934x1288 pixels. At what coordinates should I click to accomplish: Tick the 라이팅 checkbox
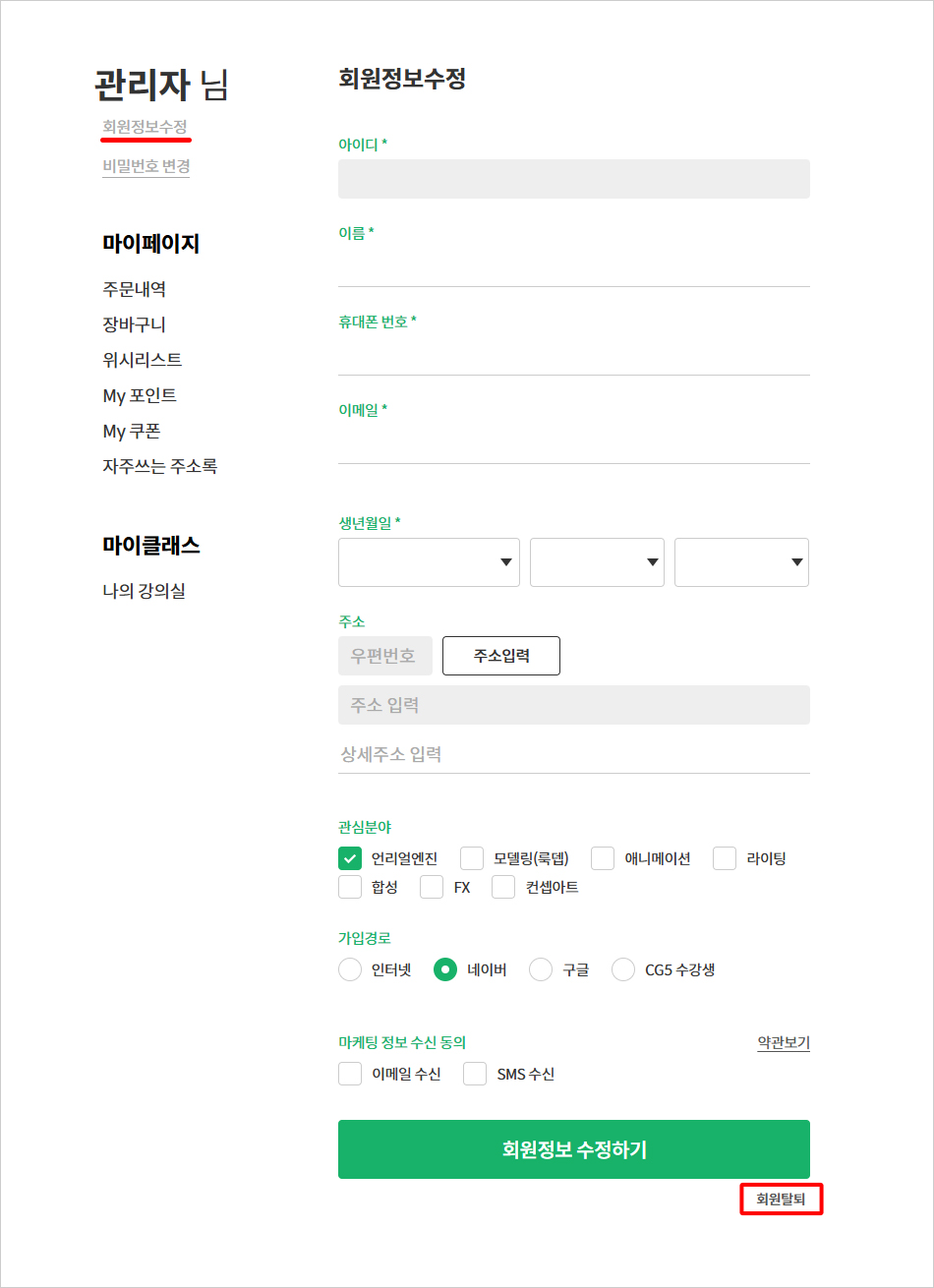pyautogui.click(x=725, y=858)
